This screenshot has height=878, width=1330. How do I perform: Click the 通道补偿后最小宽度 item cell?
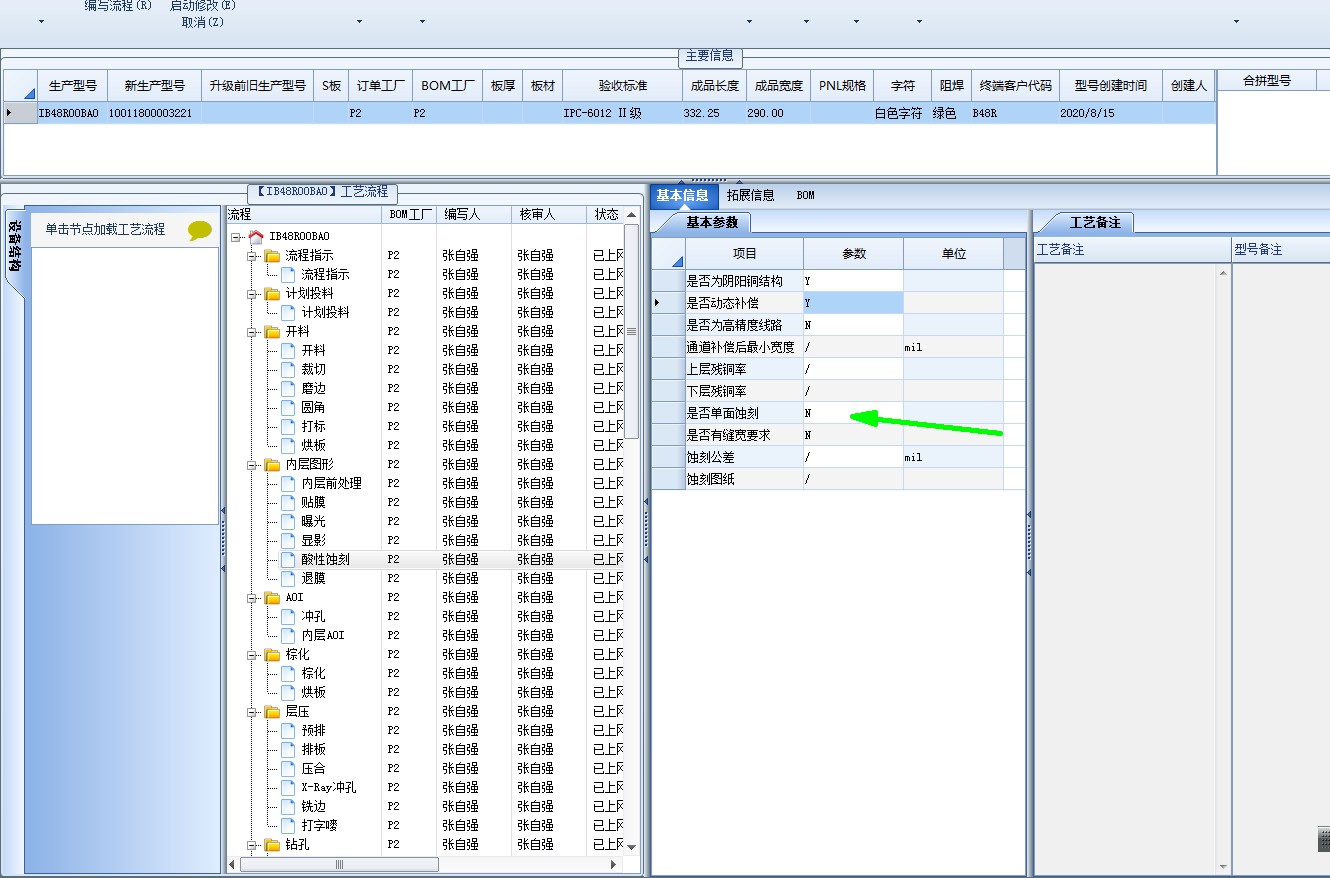coord(744,347)
